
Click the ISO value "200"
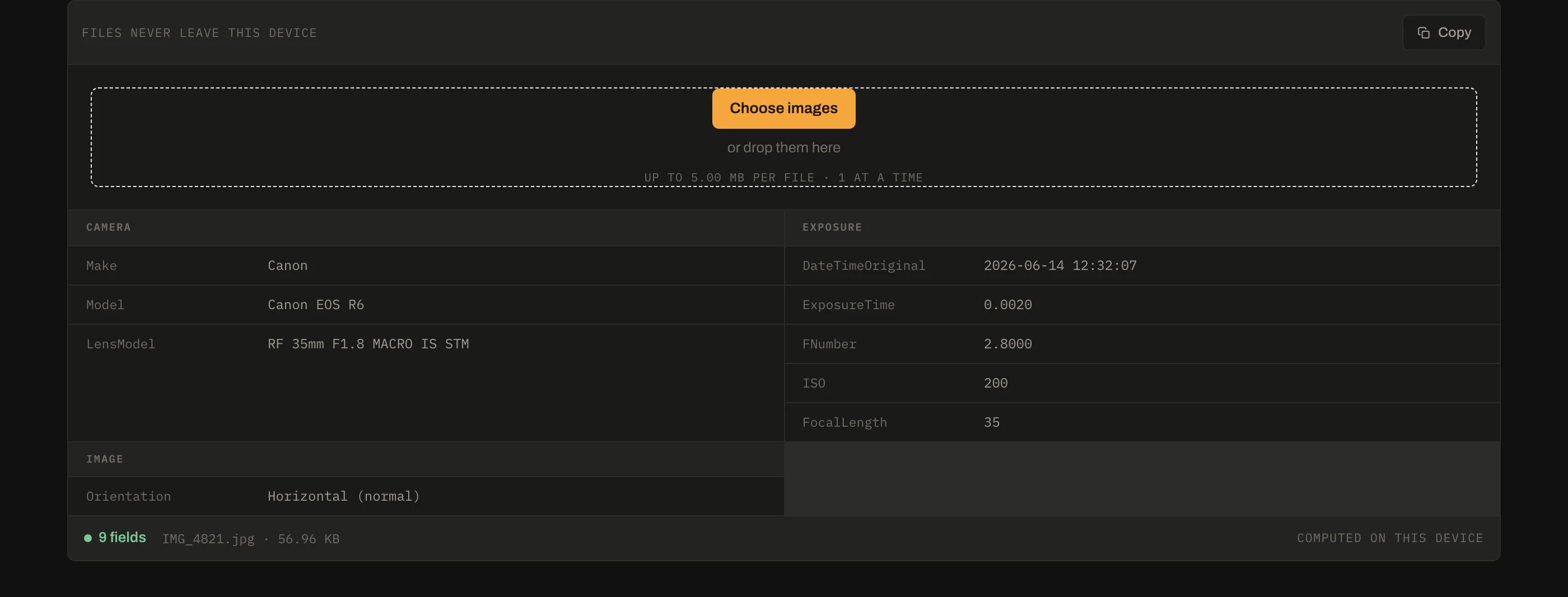[995, 383]
